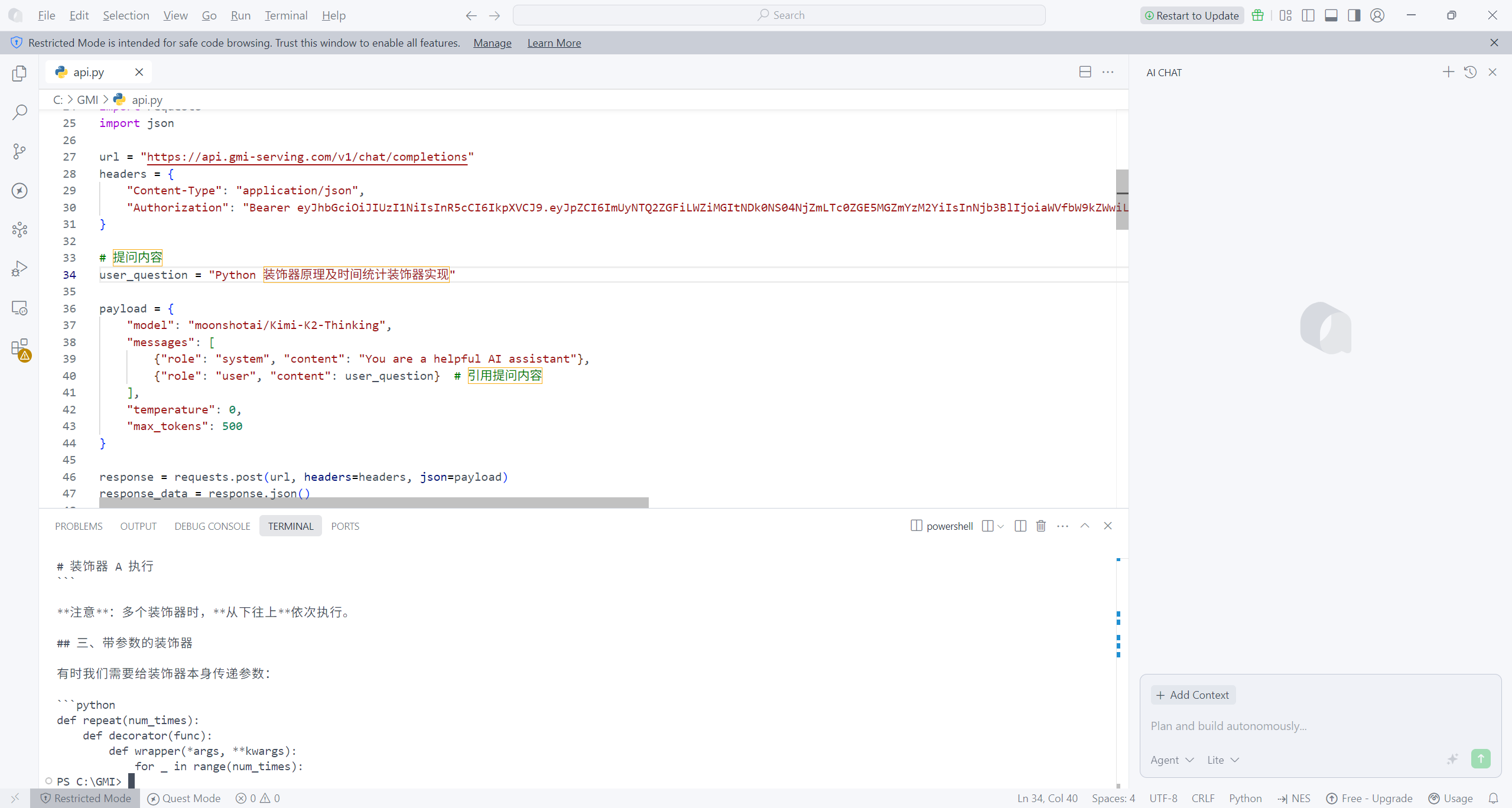
Task: Switch to the PROBLEMS tab
Action: [x=79, y=526]
